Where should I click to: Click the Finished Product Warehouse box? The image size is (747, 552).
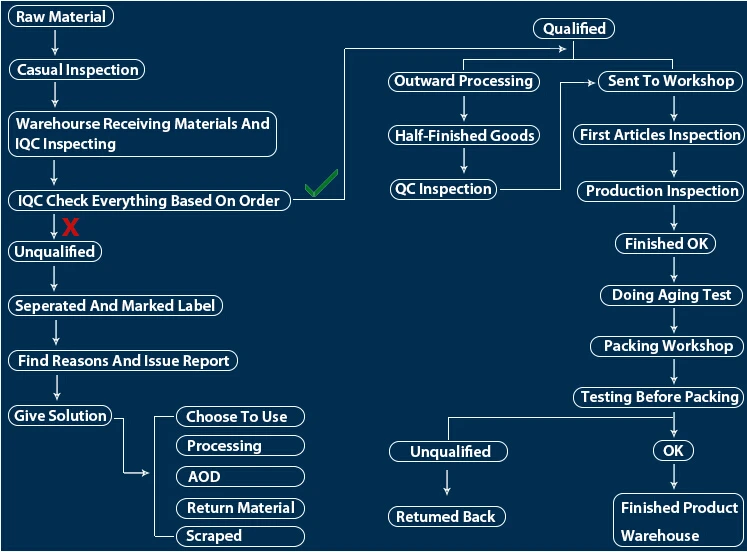point(678,520)
